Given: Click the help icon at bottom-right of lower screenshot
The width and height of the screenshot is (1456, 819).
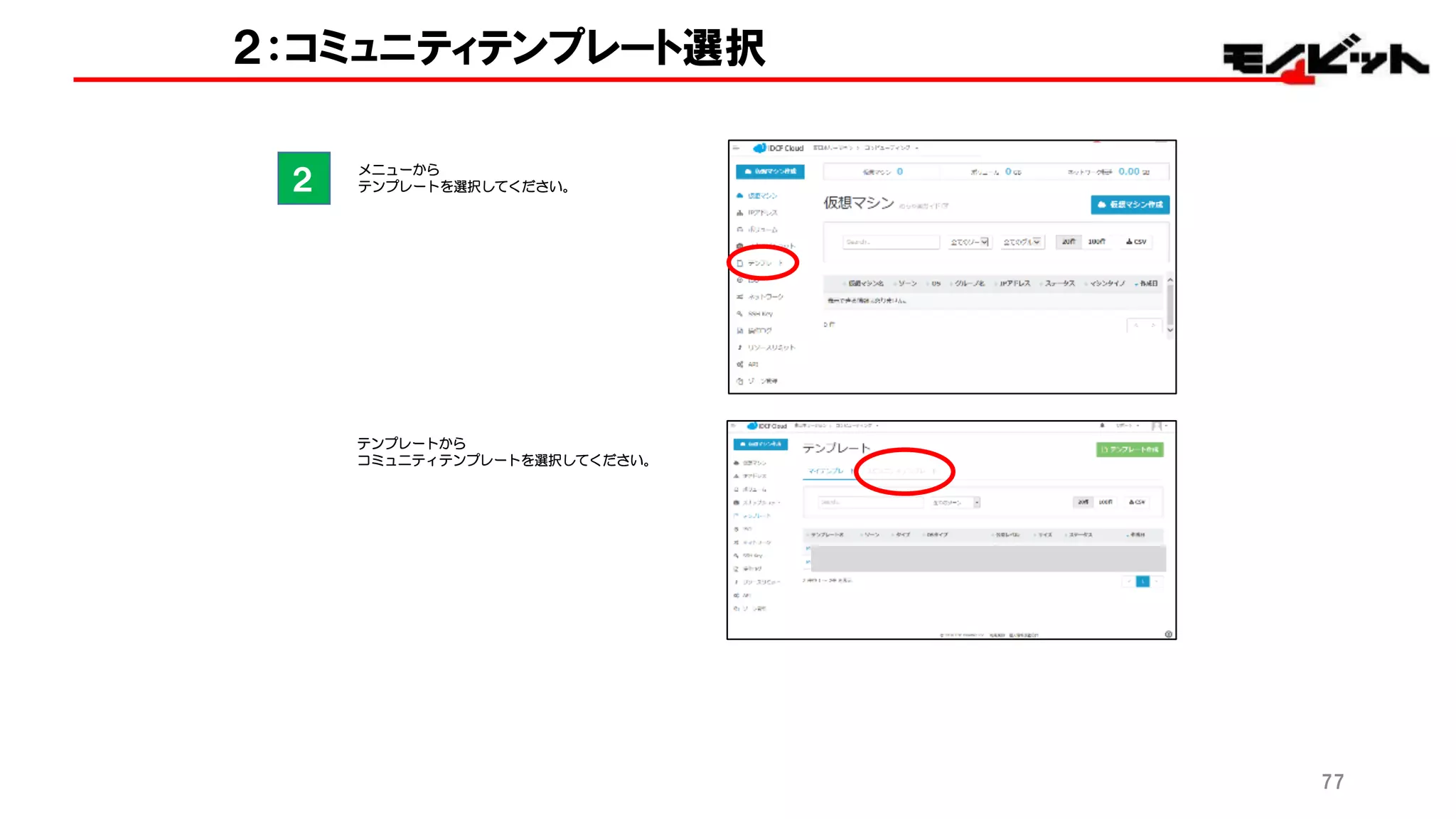Looking at the screenshot, I should point(1168,634).
